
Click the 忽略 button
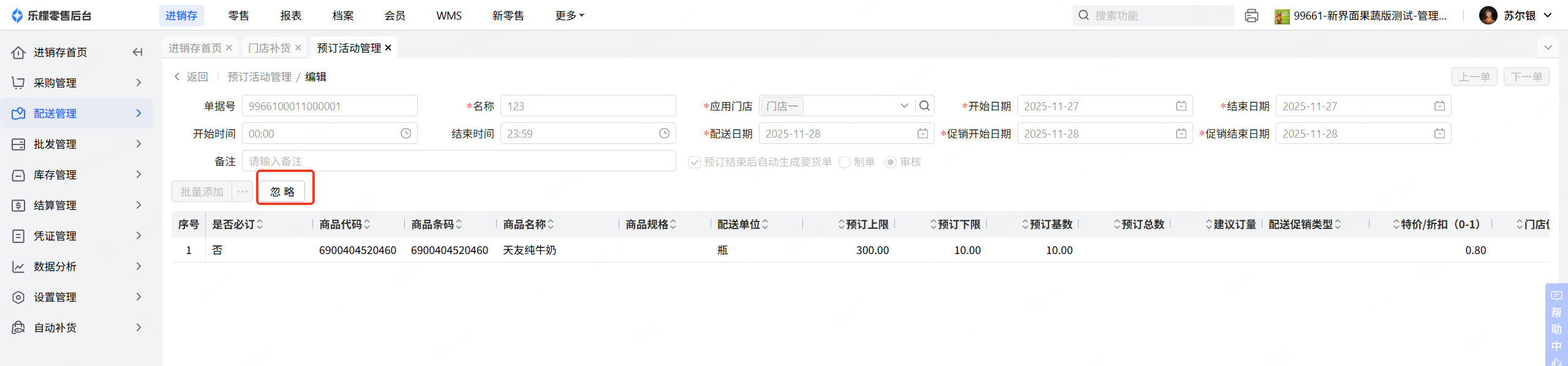(282, 192)
